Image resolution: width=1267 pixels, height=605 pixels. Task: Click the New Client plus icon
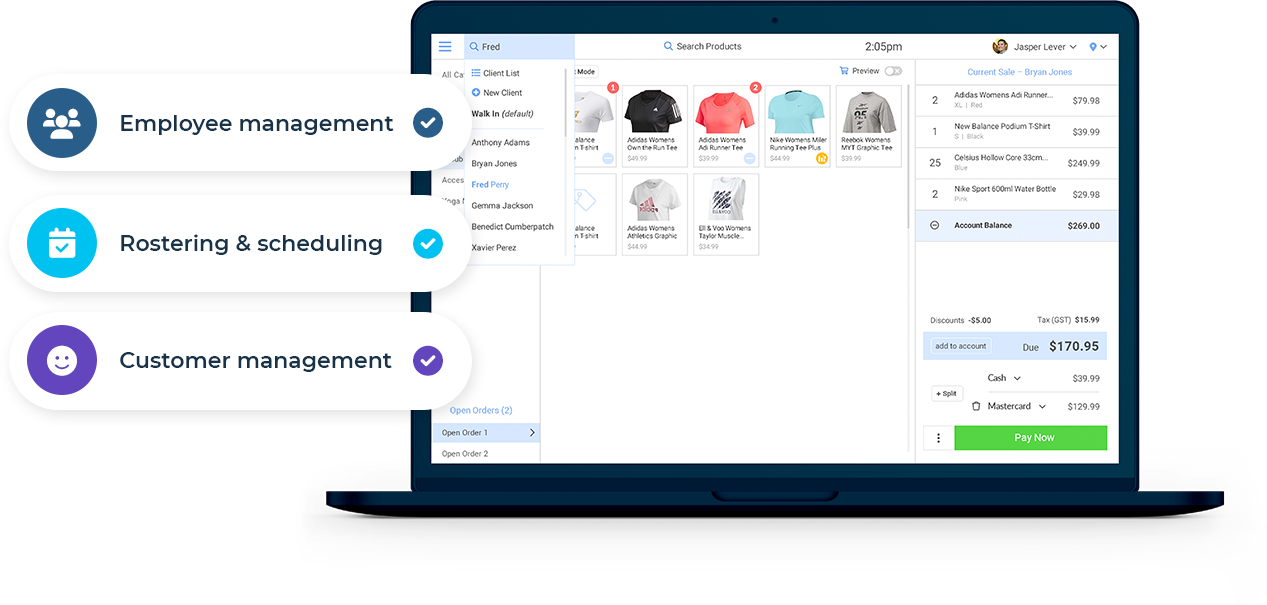(x=476, y=93)
